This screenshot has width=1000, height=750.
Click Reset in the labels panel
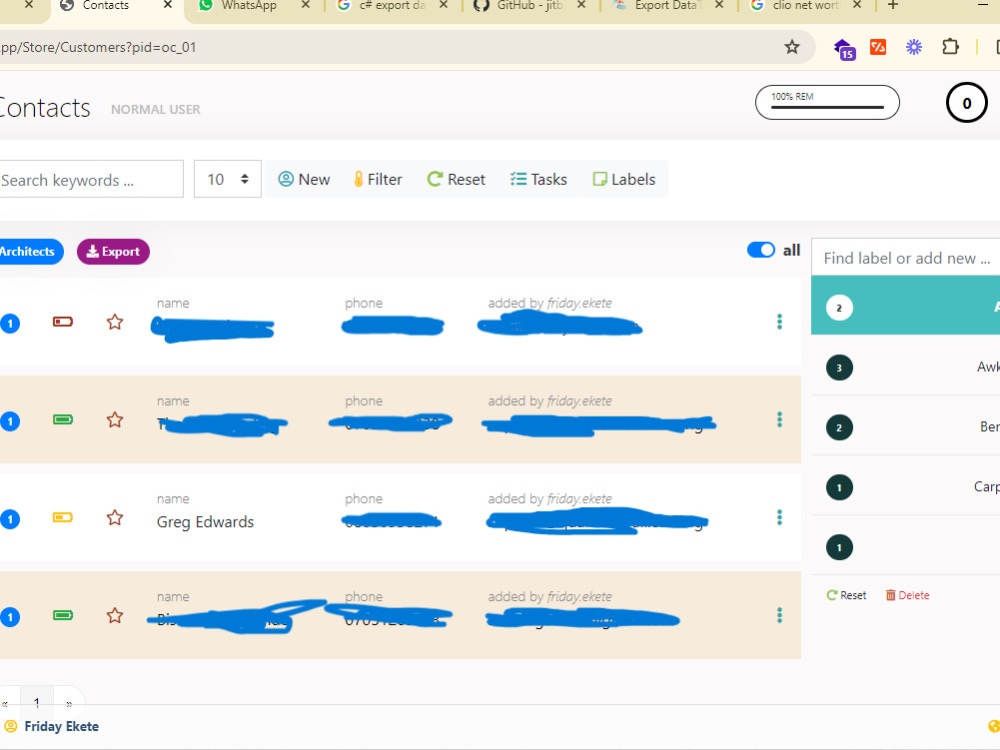coord(846,595)
